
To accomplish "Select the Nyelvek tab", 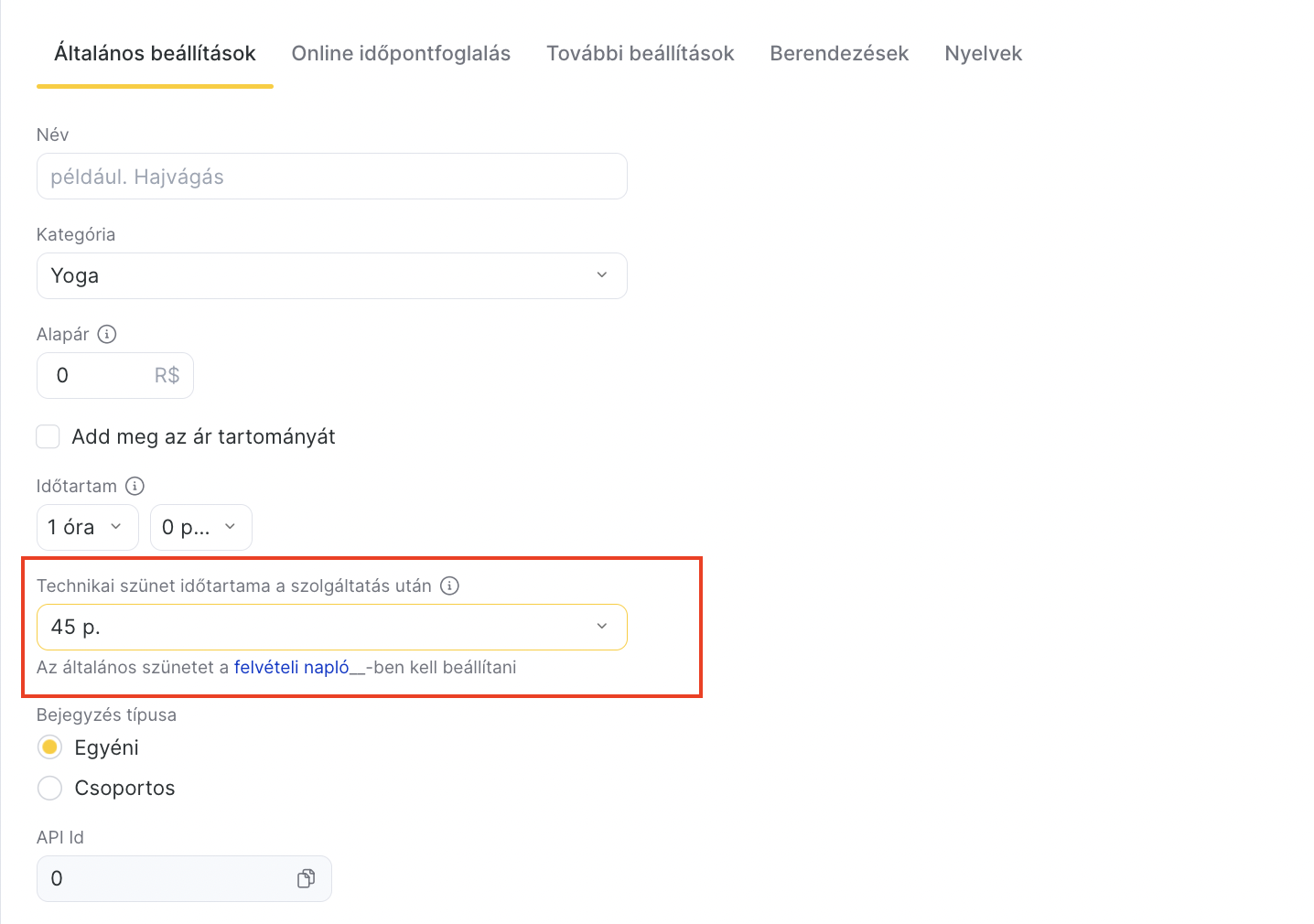I will tap(983, 53).
